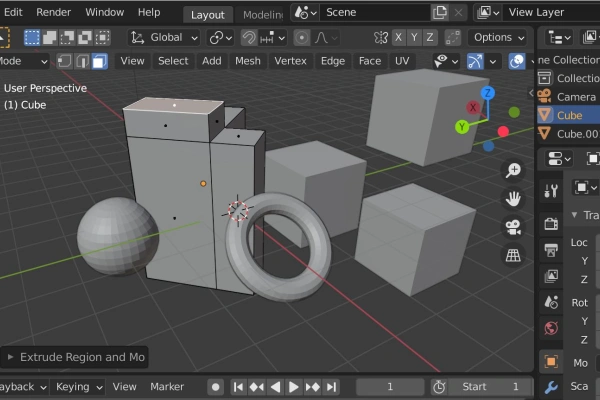Switch to Face select mode

[x=99, y=61]
